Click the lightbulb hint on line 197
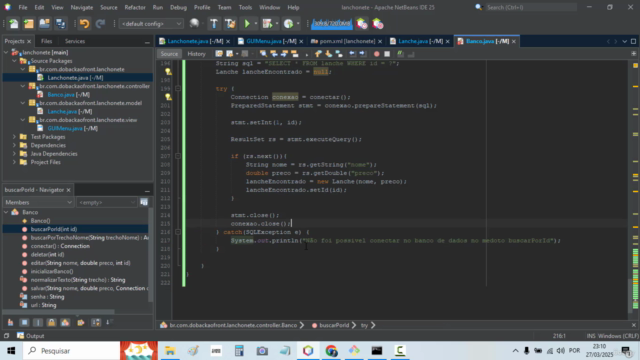 click(168, 72)
